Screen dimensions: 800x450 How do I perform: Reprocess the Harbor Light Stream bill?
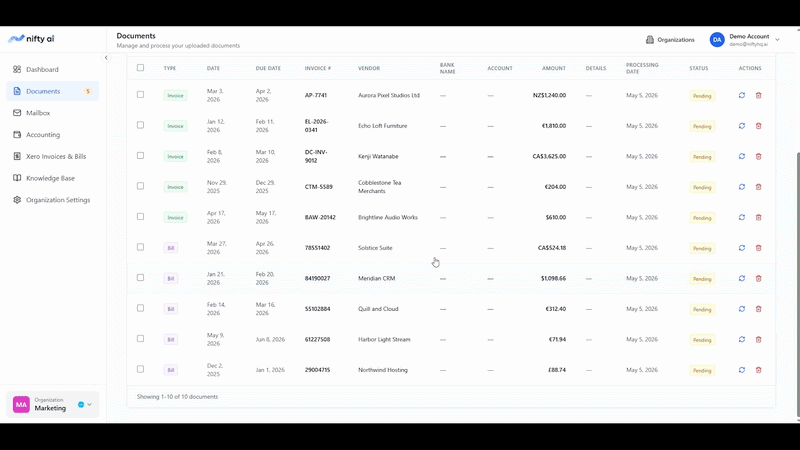(x=742, y=339)
